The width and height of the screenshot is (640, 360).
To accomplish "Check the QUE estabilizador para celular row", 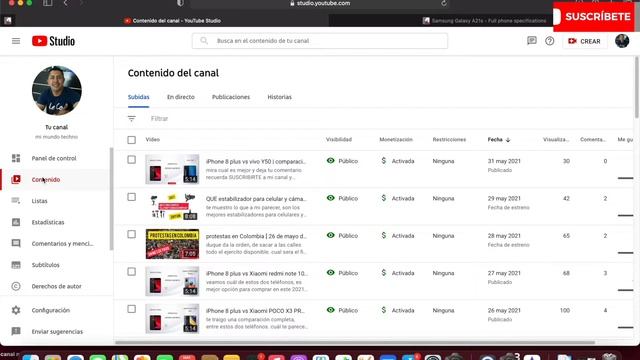I will 131,197.
